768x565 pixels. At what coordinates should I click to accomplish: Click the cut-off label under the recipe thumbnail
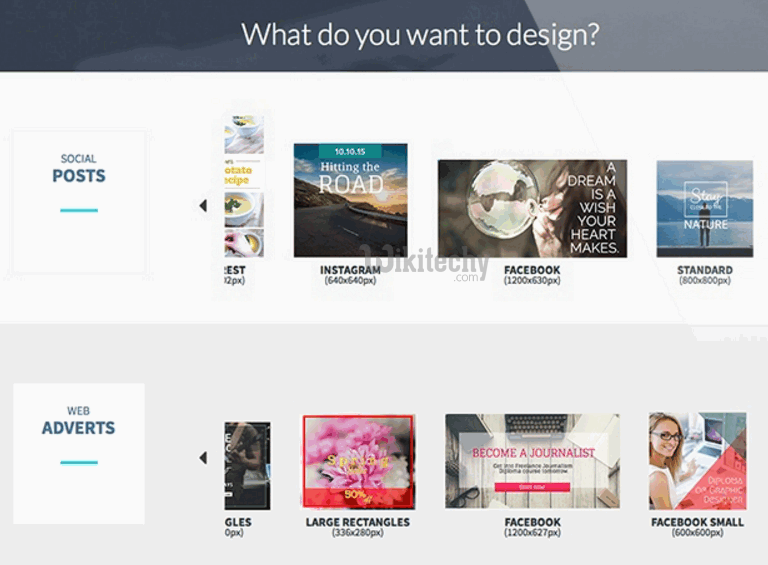(x=234, y=275)
